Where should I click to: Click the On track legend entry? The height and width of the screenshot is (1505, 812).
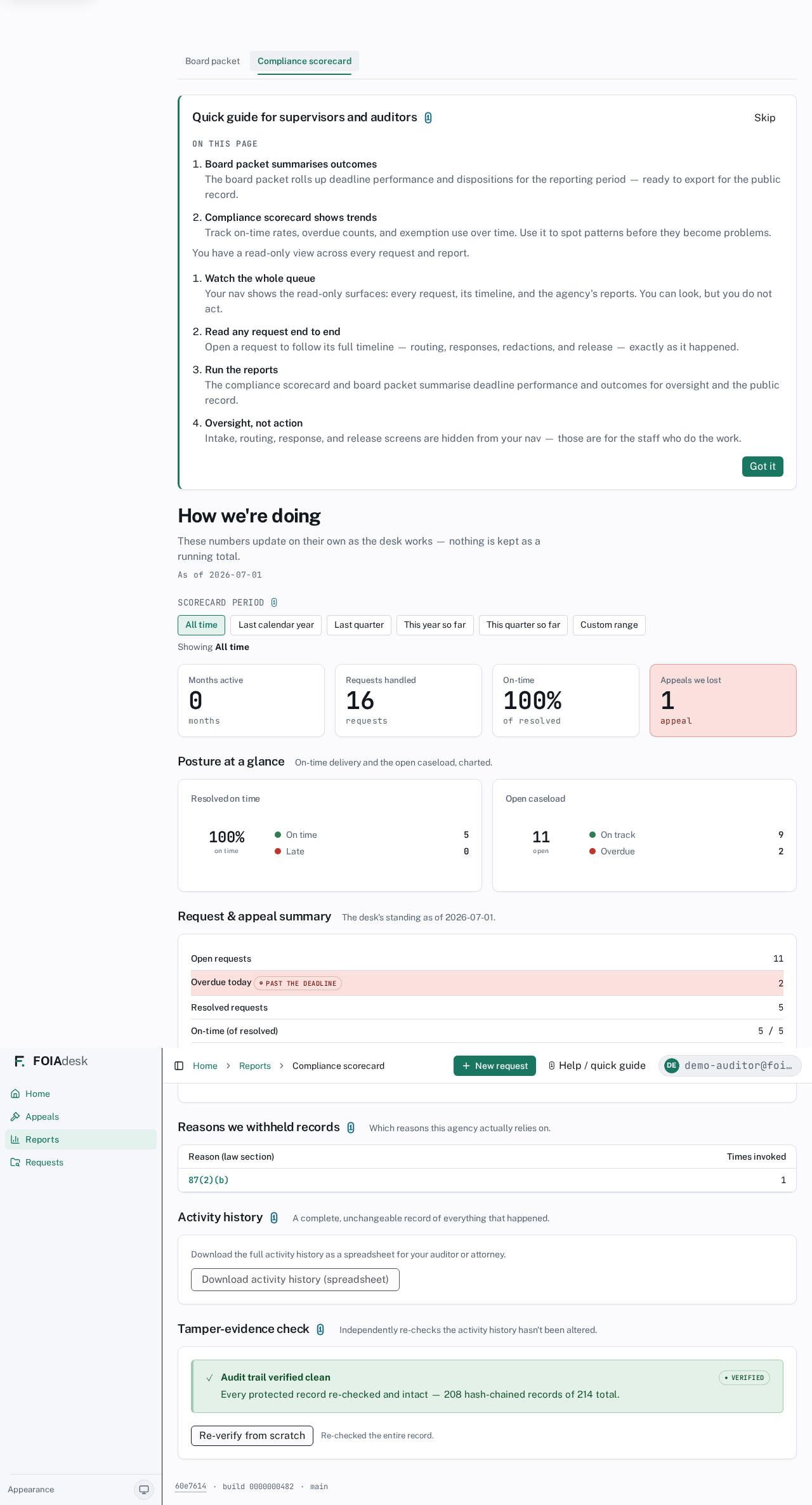(686, 835)
